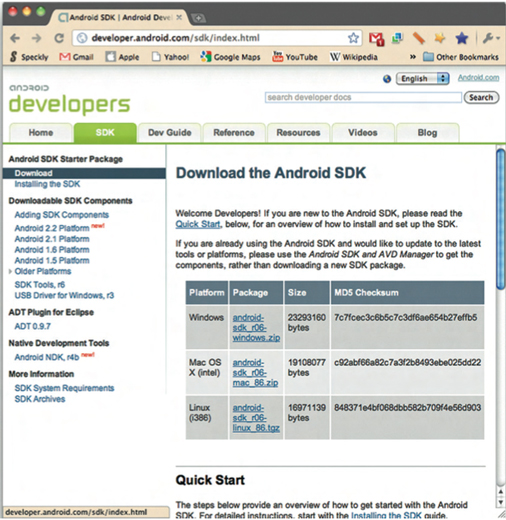Open the SDK Archives link
This screenshot has height=520, width=506.
pos(40,399)
